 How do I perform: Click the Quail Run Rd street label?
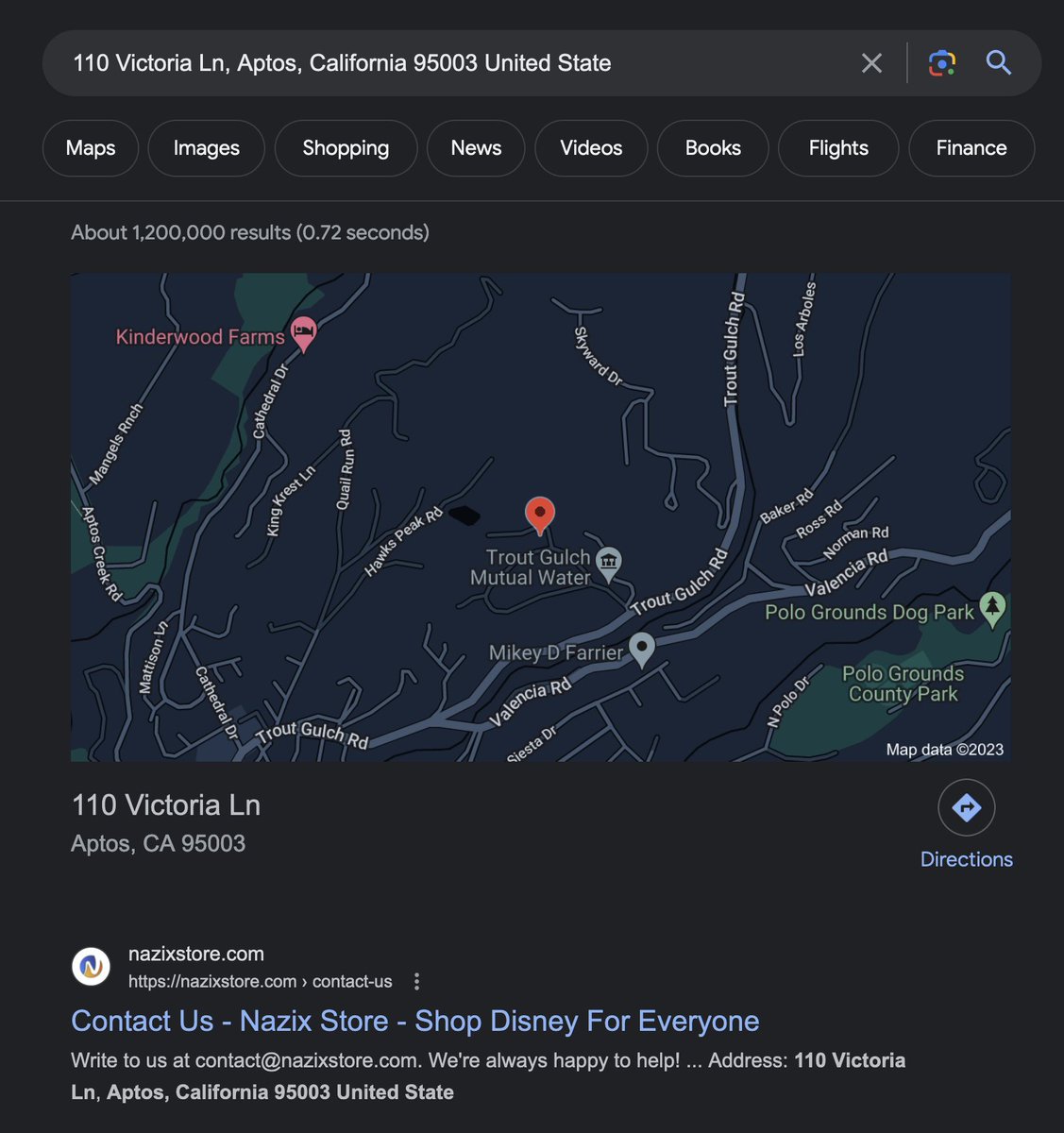click(346, 469)
